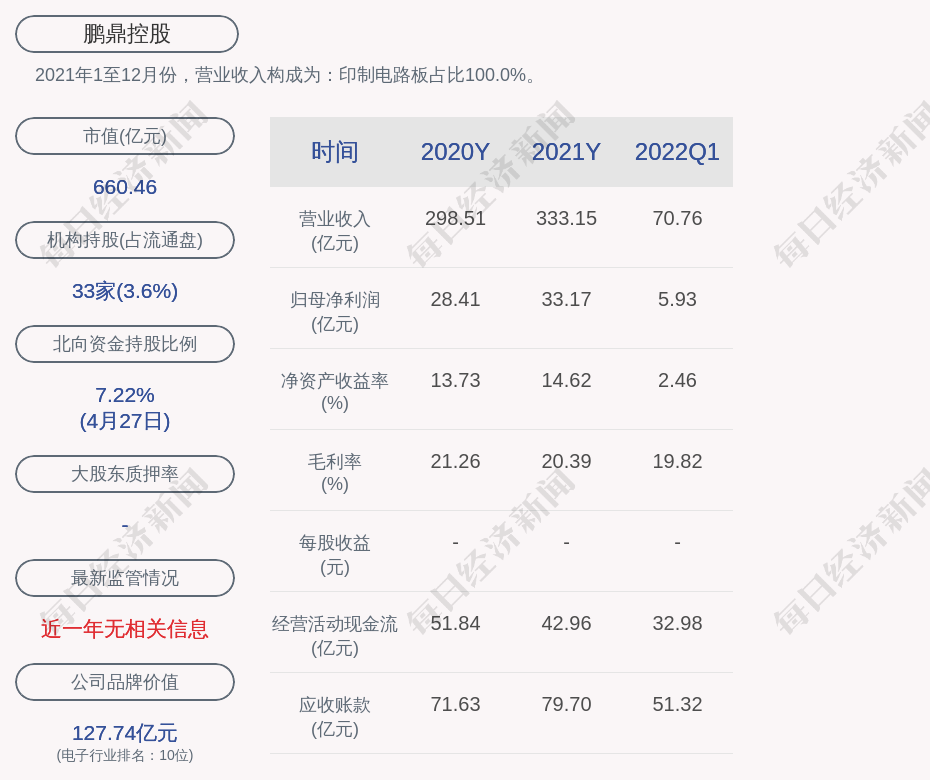The height and width of the screenshot is (780, 930).
Task: Select the 2021Y column header
Action: [x=566, y=152]
